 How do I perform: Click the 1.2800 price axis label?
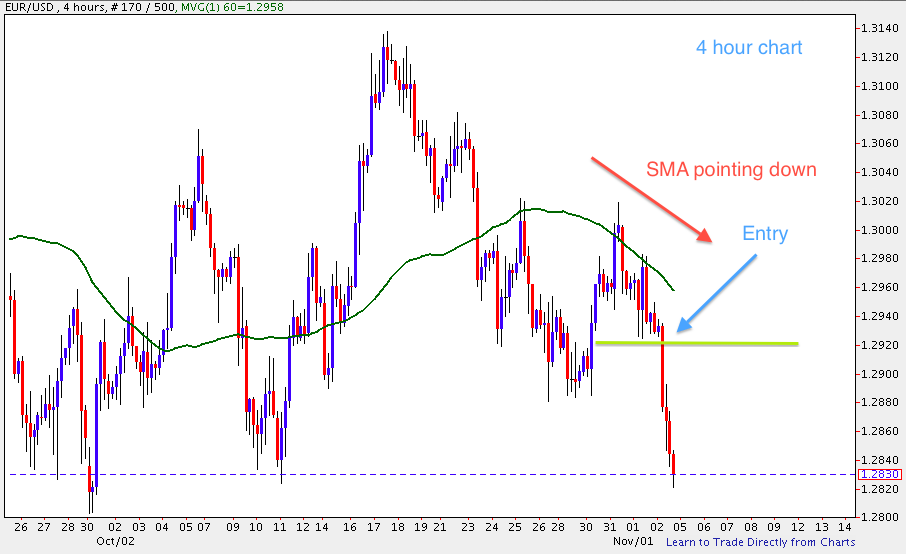point(879,517)
